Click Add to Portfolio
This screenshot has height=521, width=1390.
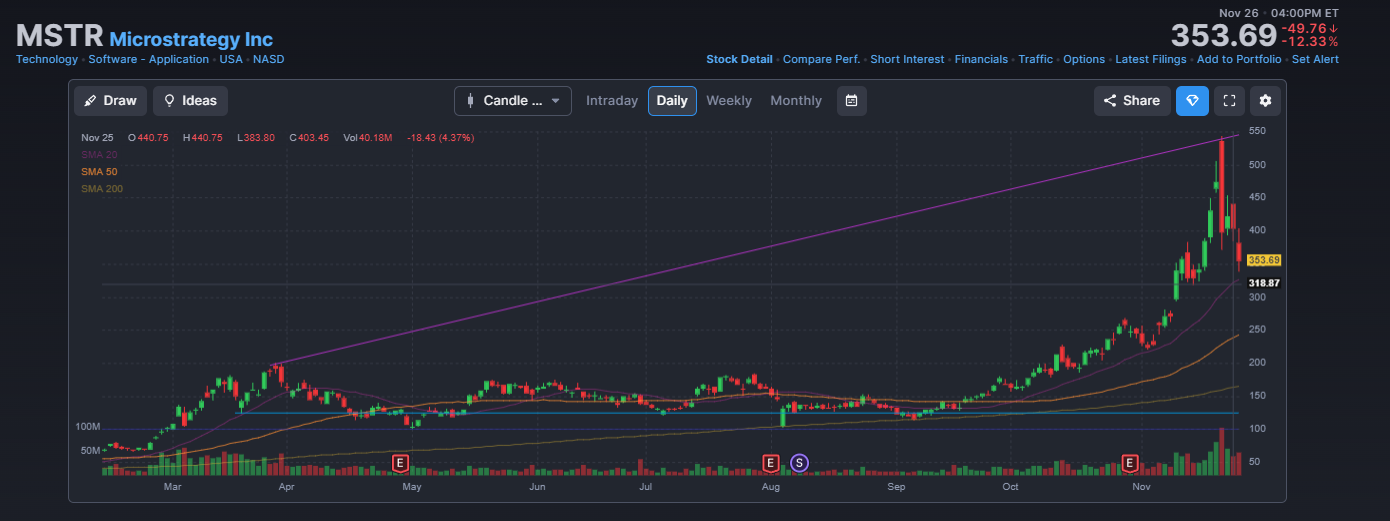click(x=1239, y=59)
